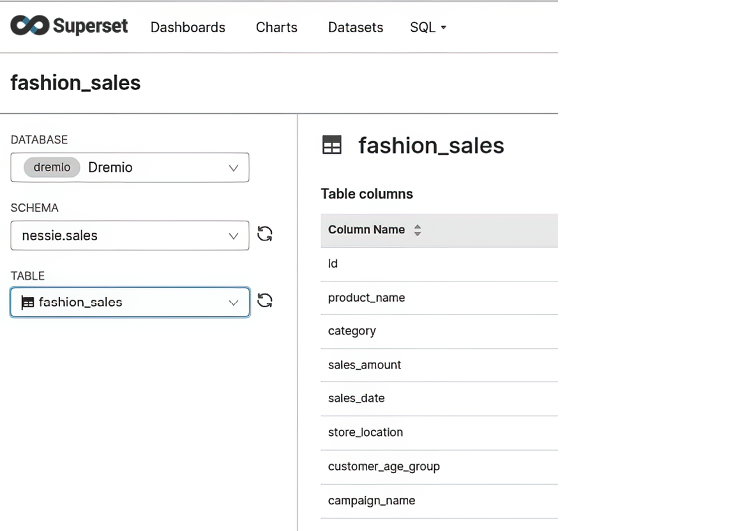Open the Schema dropdown nessie.sales
Viewport: 731px width, 531px height.
click(130, 235)
